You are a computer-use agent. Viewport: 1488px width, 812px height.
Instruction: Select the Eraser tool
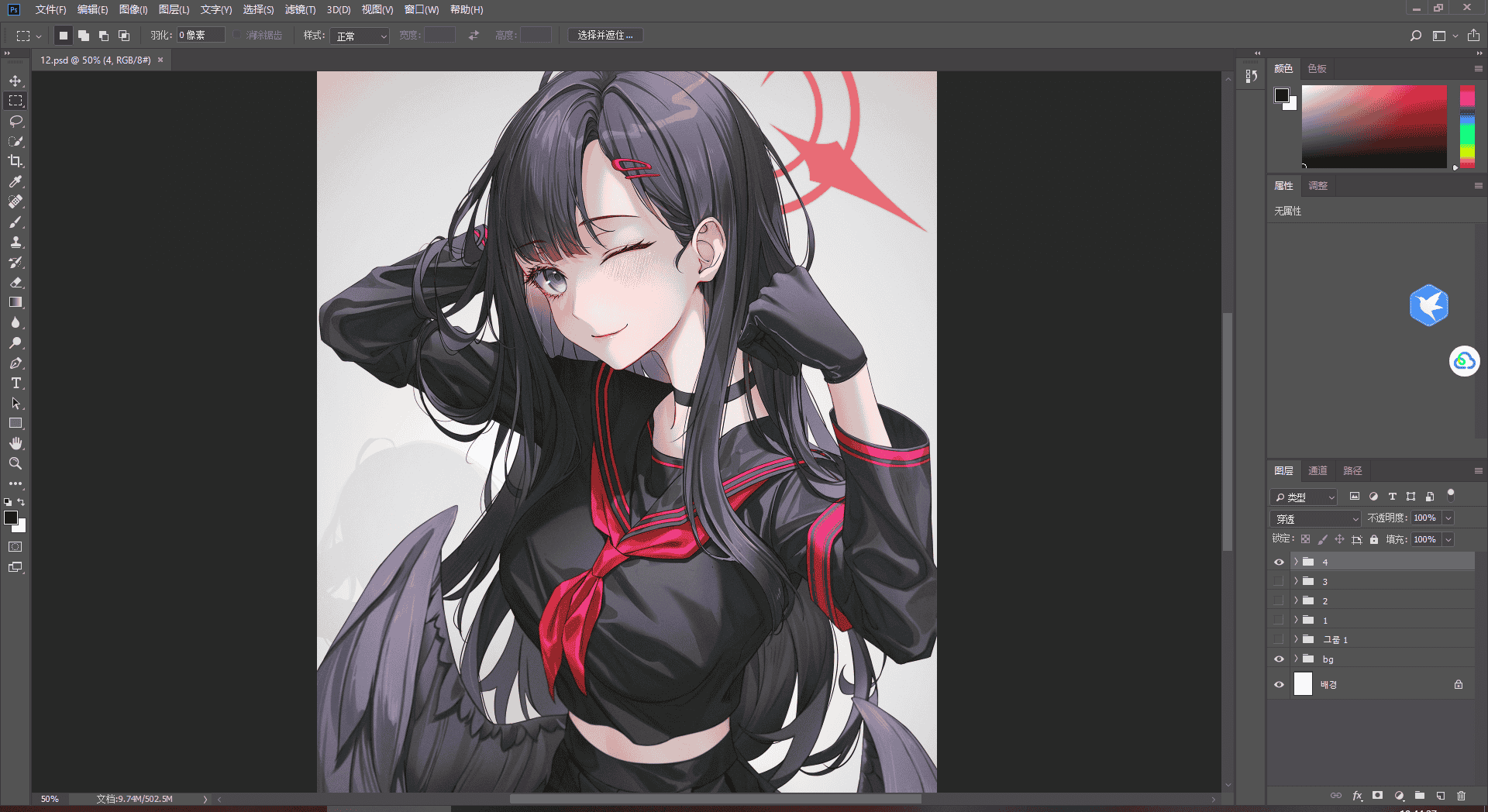[15, 282]
